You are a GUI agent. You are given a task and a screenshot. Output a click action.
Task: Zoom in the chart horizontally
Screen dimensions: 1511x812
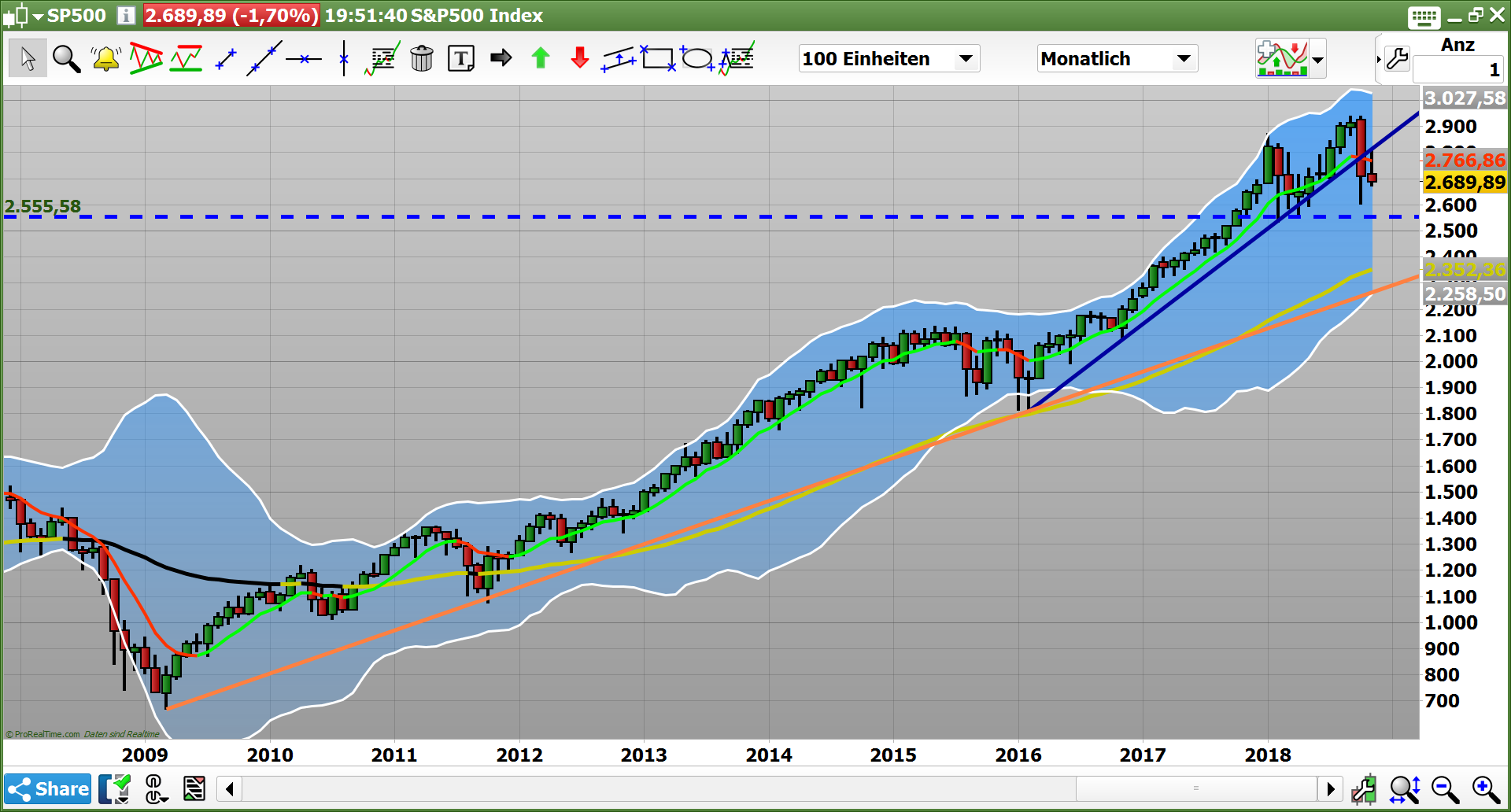point(1486,789)
